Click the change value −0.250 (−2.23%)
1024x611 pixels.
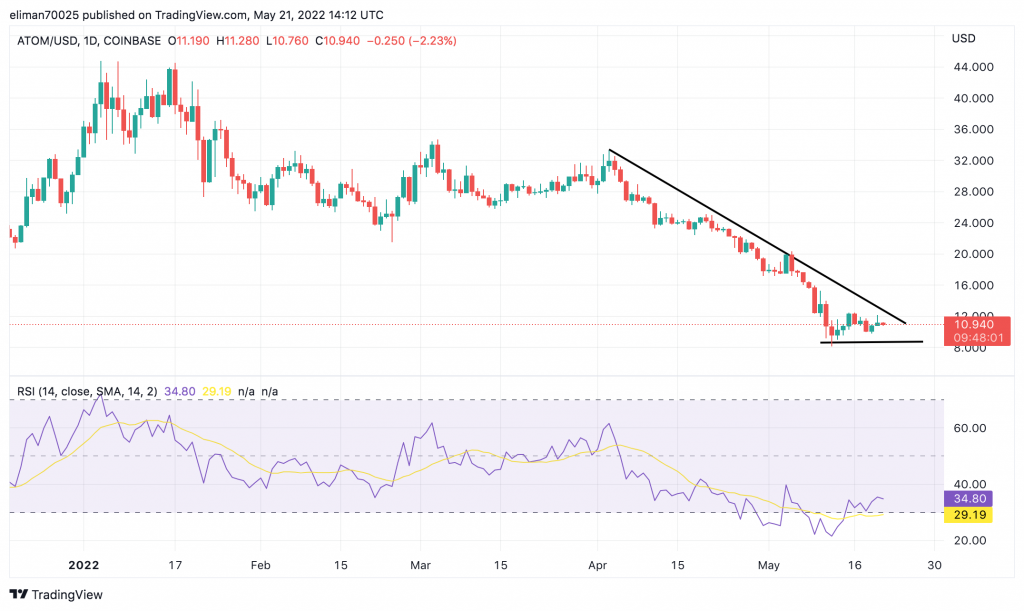pos(411,40)
